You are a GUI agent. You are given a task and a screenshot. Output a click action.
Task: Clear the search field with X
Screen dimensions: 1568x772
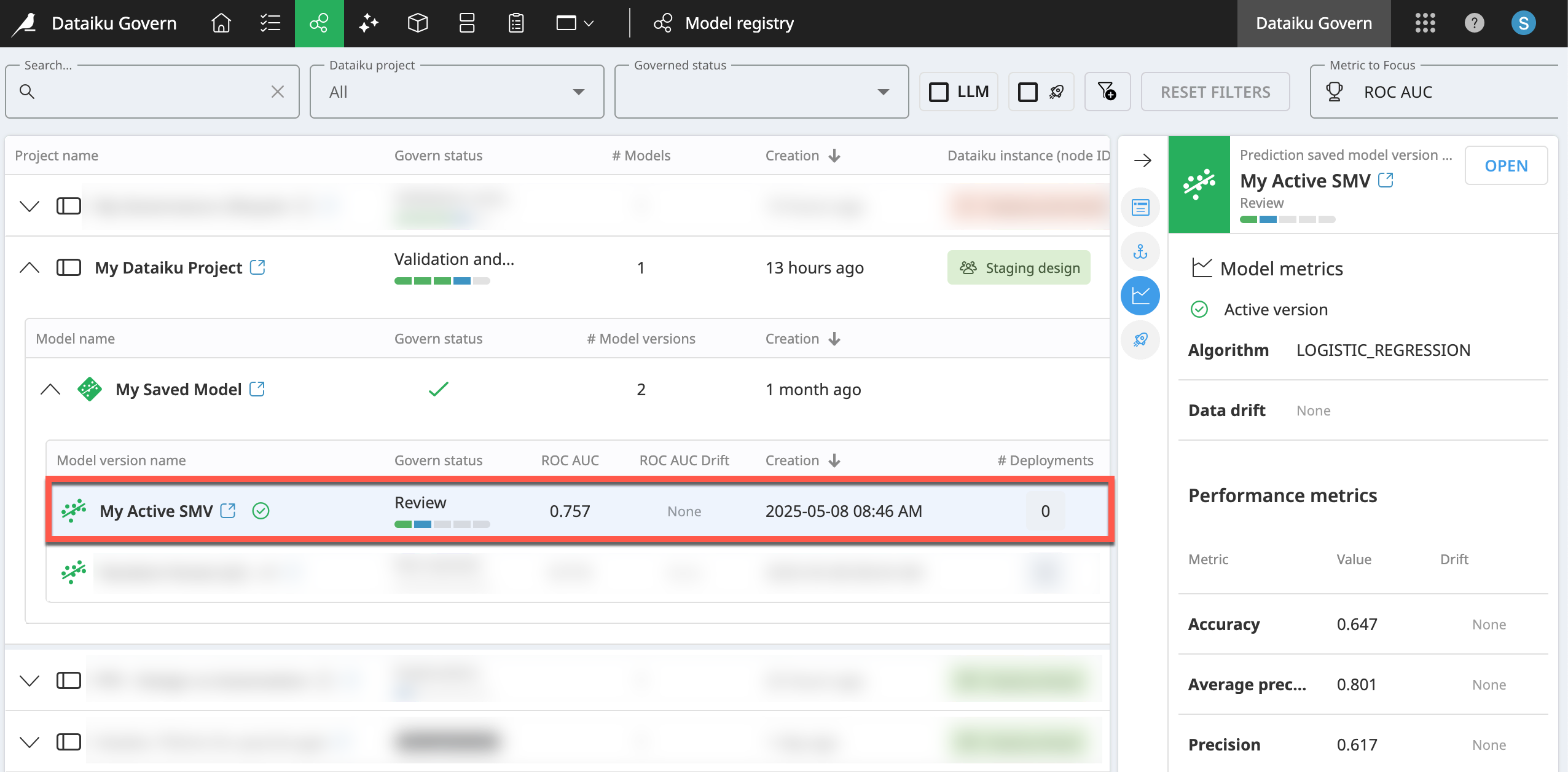click(x=278, y=92)
